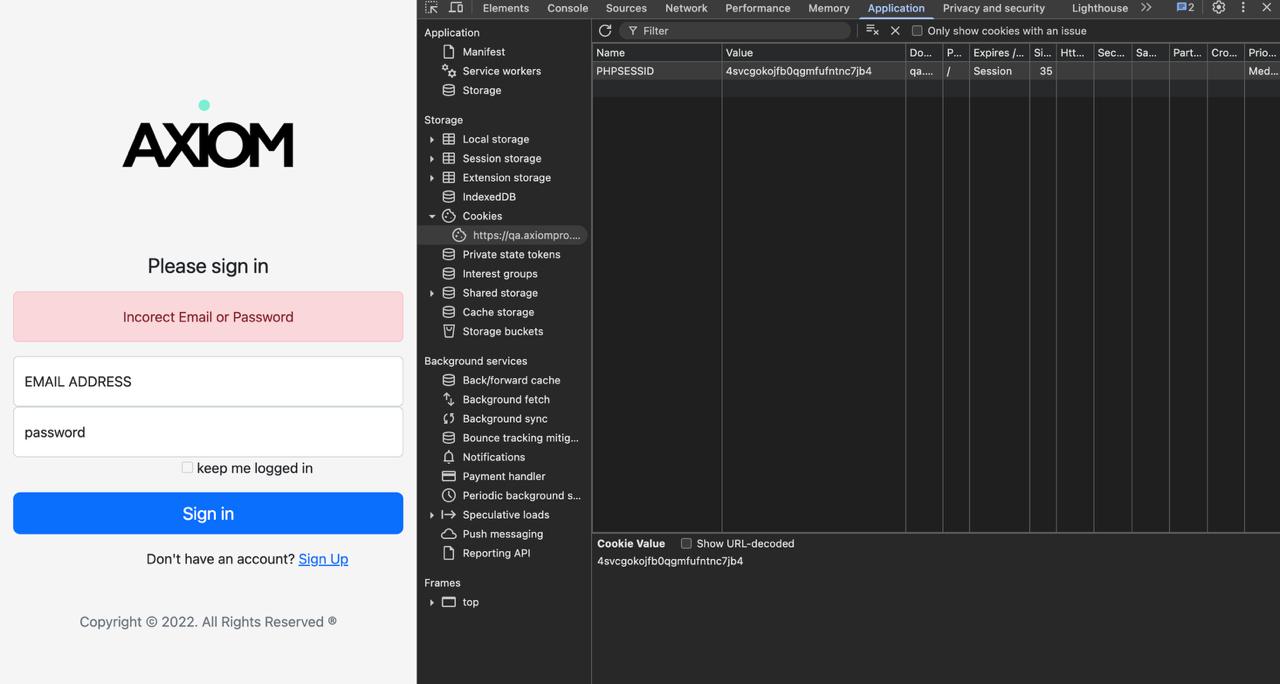1280x684 pixels.
Task: Delete selected cookie with X icon
Action: [x=895, y=31]
